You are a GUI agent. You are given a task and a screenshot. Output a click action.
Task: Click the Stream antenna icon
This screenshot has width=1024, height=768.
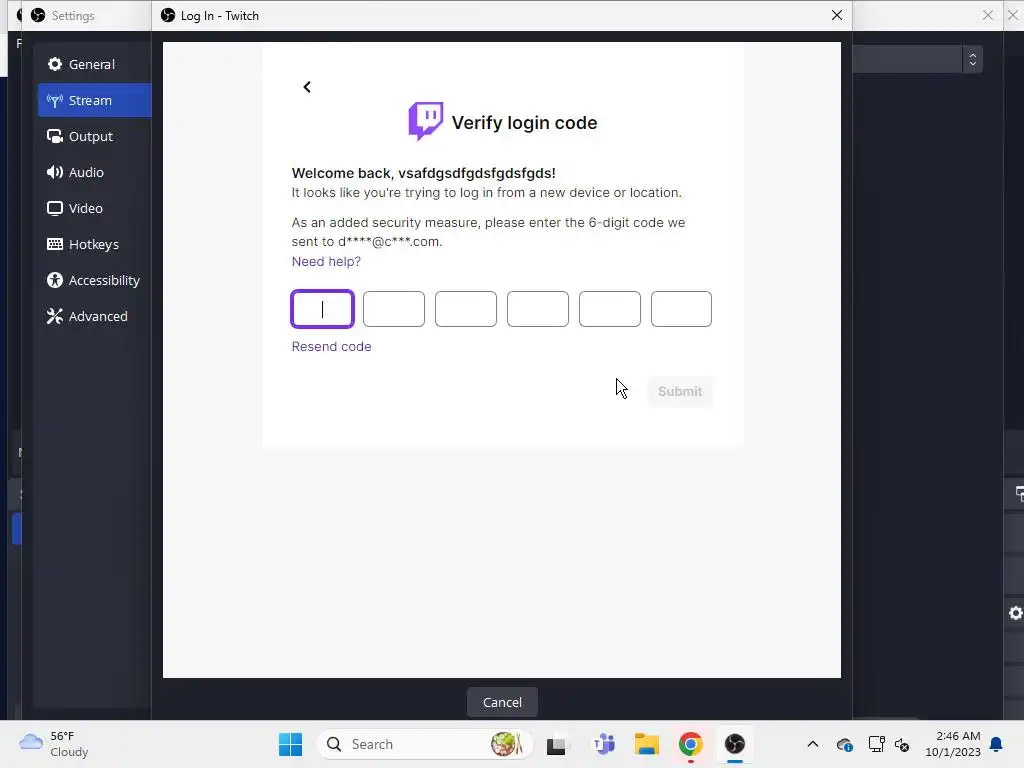click(55, 100)
